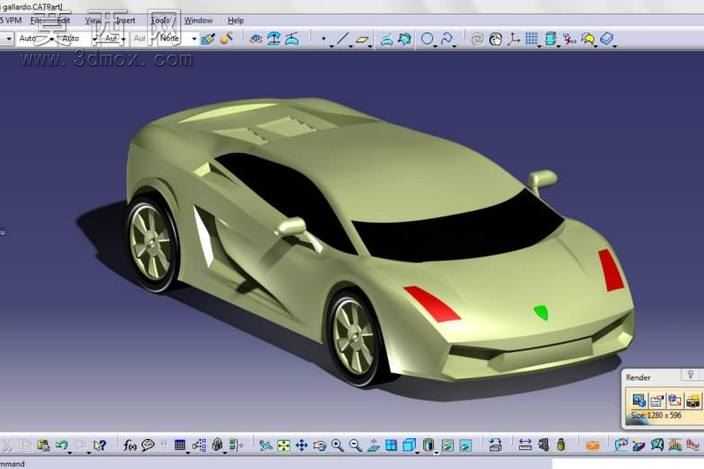The image size is (704, 469).
Task: Click the second icon in Render panel
Action: (x=657, y=399)
